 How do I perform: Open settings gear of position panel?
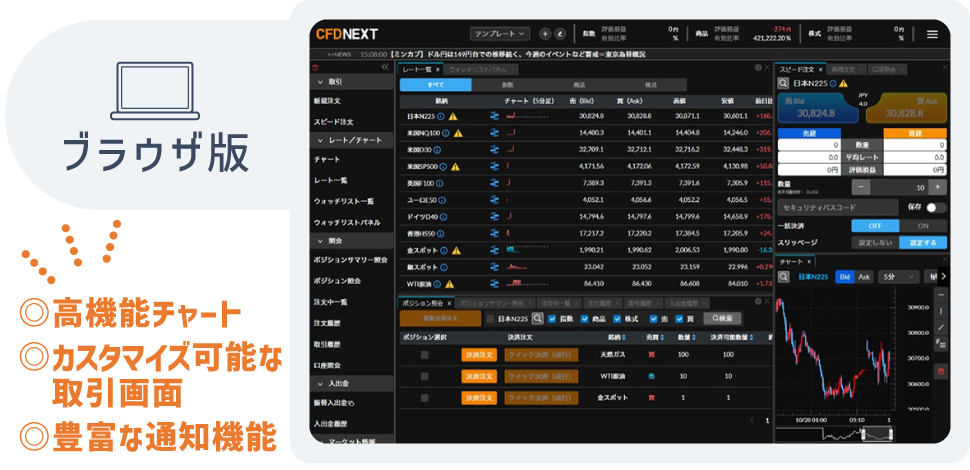758,302
